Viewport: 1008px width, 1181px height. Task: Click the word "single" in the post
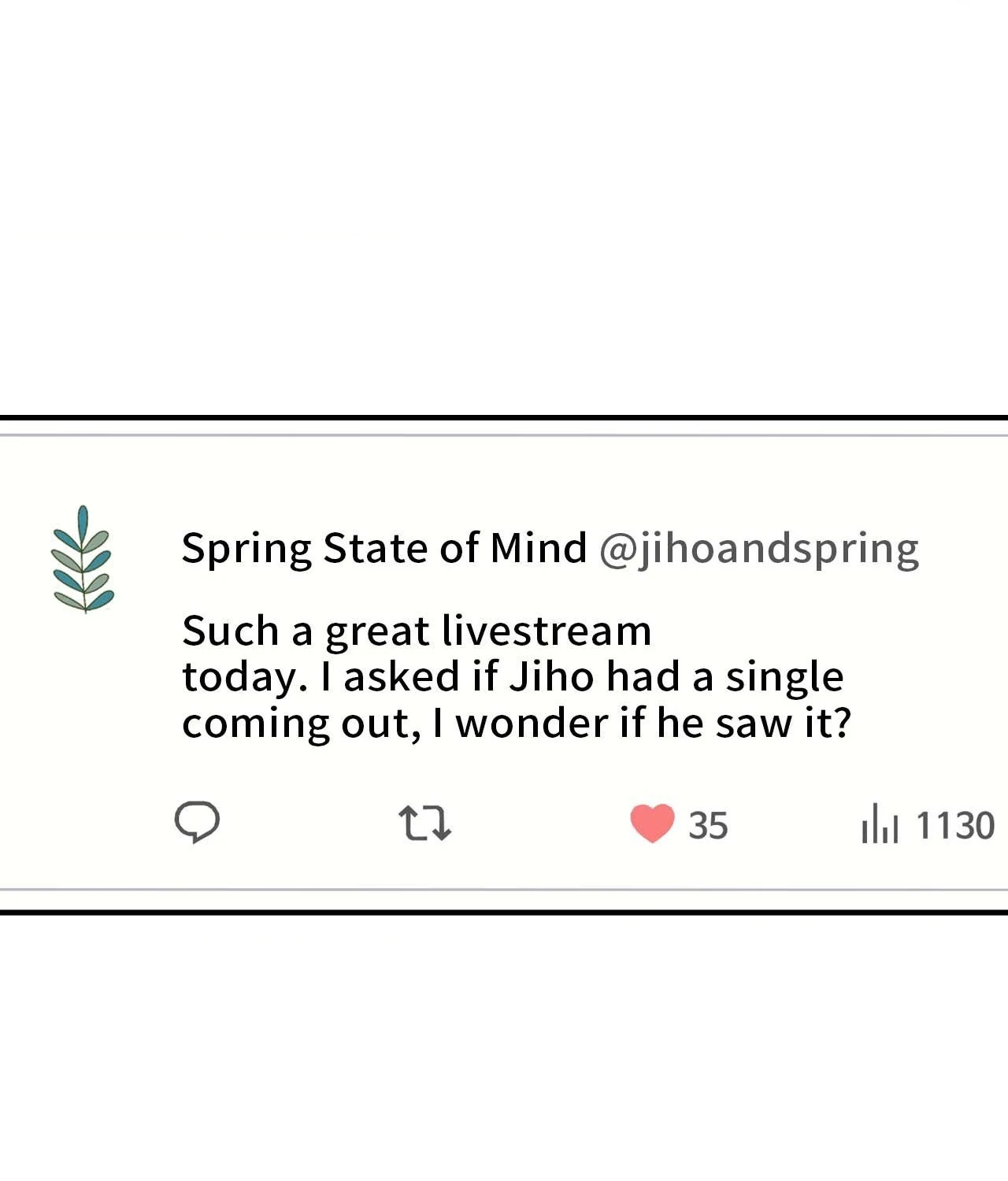pyautogui.click(x=784, y=679)
